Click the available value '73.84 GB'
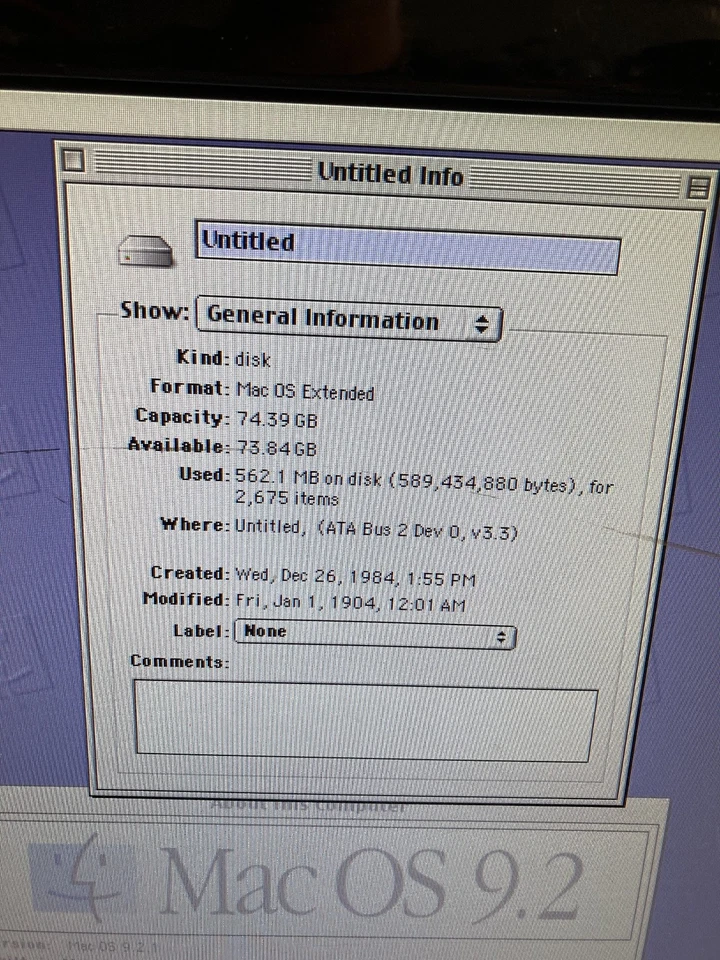The height and width of the screenshot is (960, 720). click(x=276, y=448)
